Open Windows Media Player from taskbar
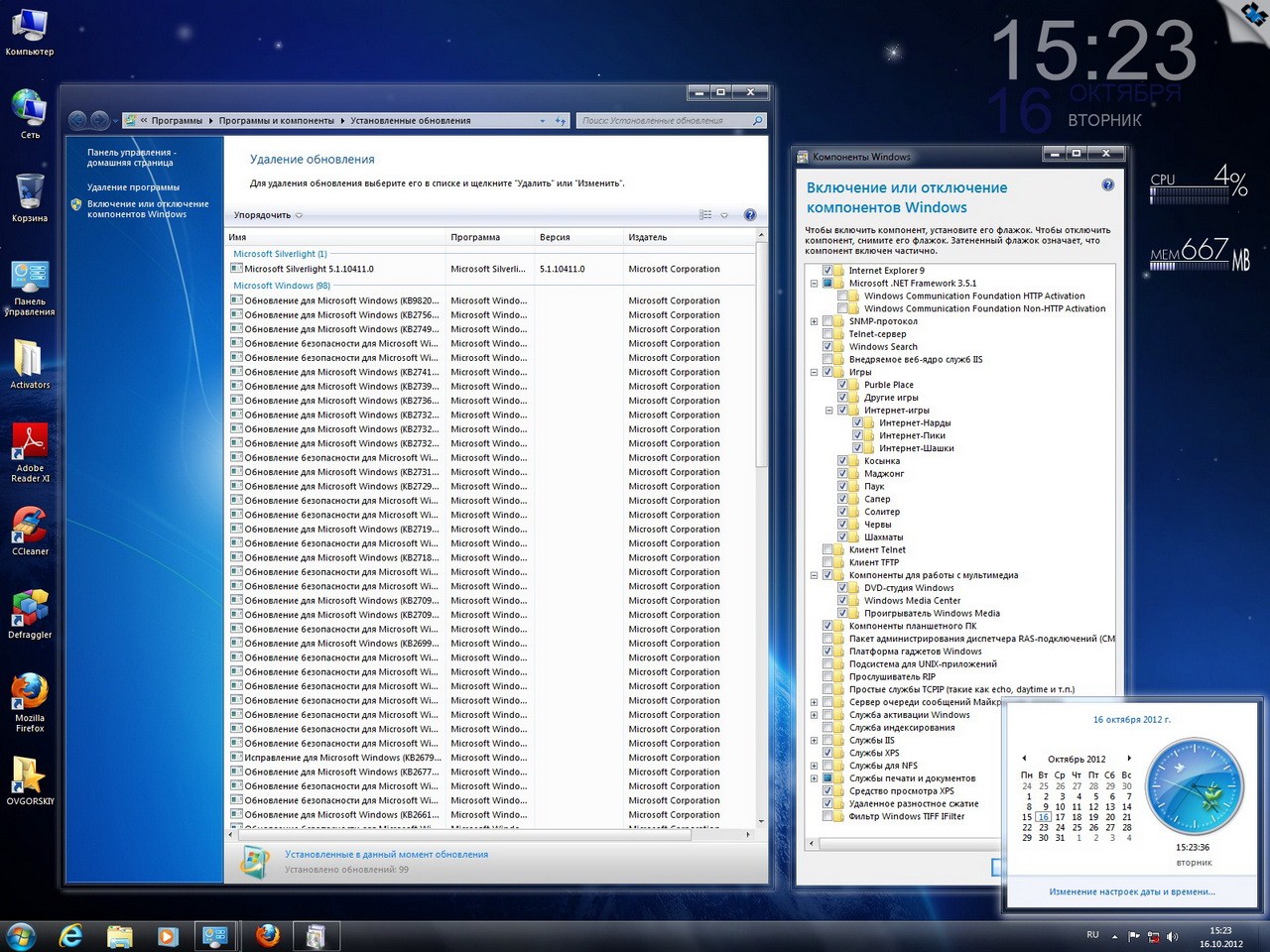1270x952 pixels. 168,935
